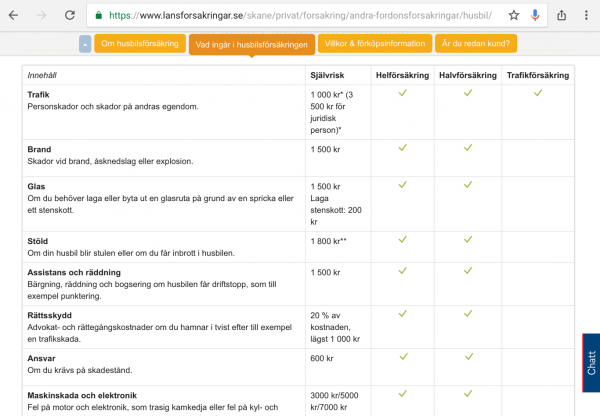Bookmark this page with the star
This screenshot has width=600, height=416.
pyautogui.click(x=513, y=16)
